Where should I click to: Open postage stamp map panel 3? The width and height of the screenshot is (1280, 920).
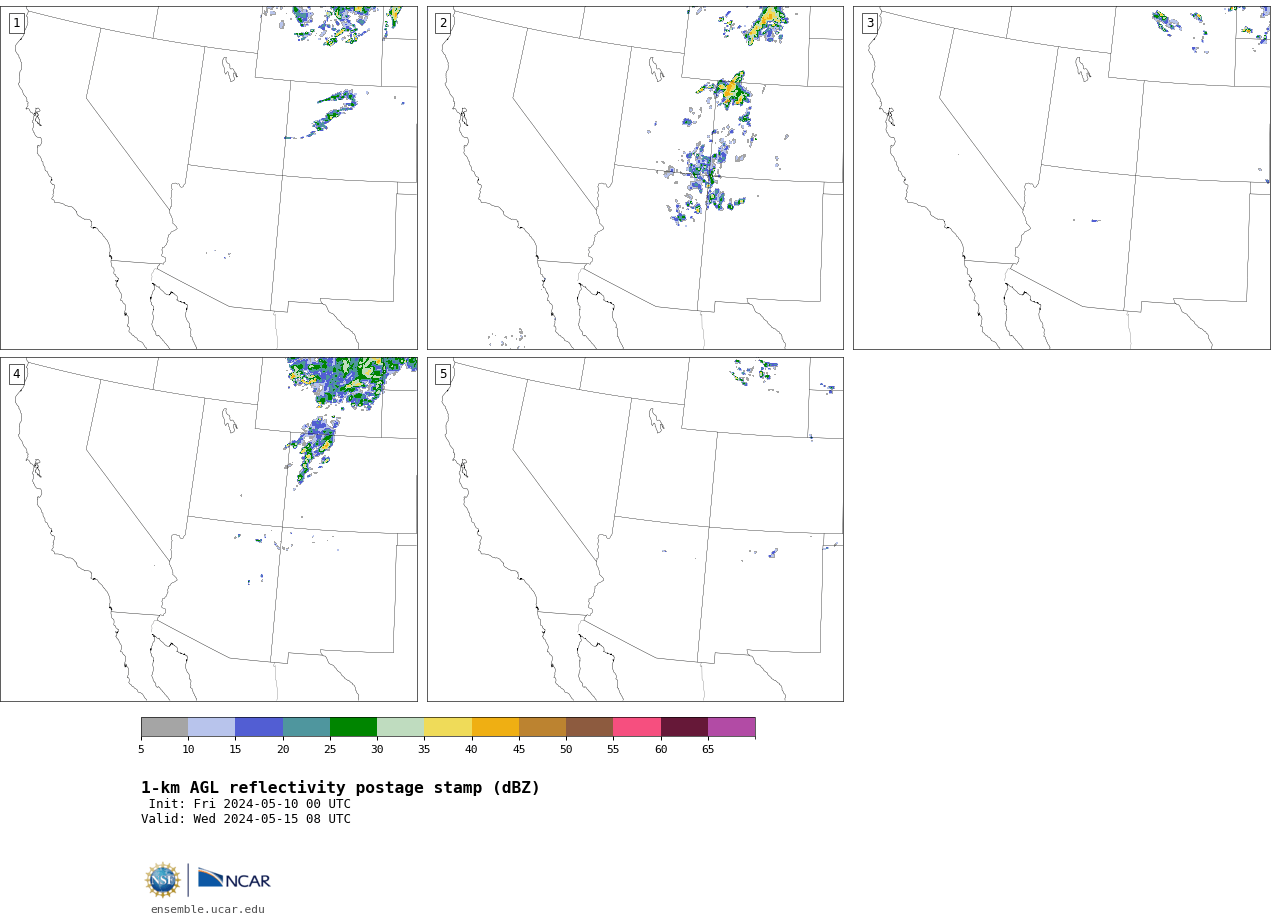[1062, 178]
